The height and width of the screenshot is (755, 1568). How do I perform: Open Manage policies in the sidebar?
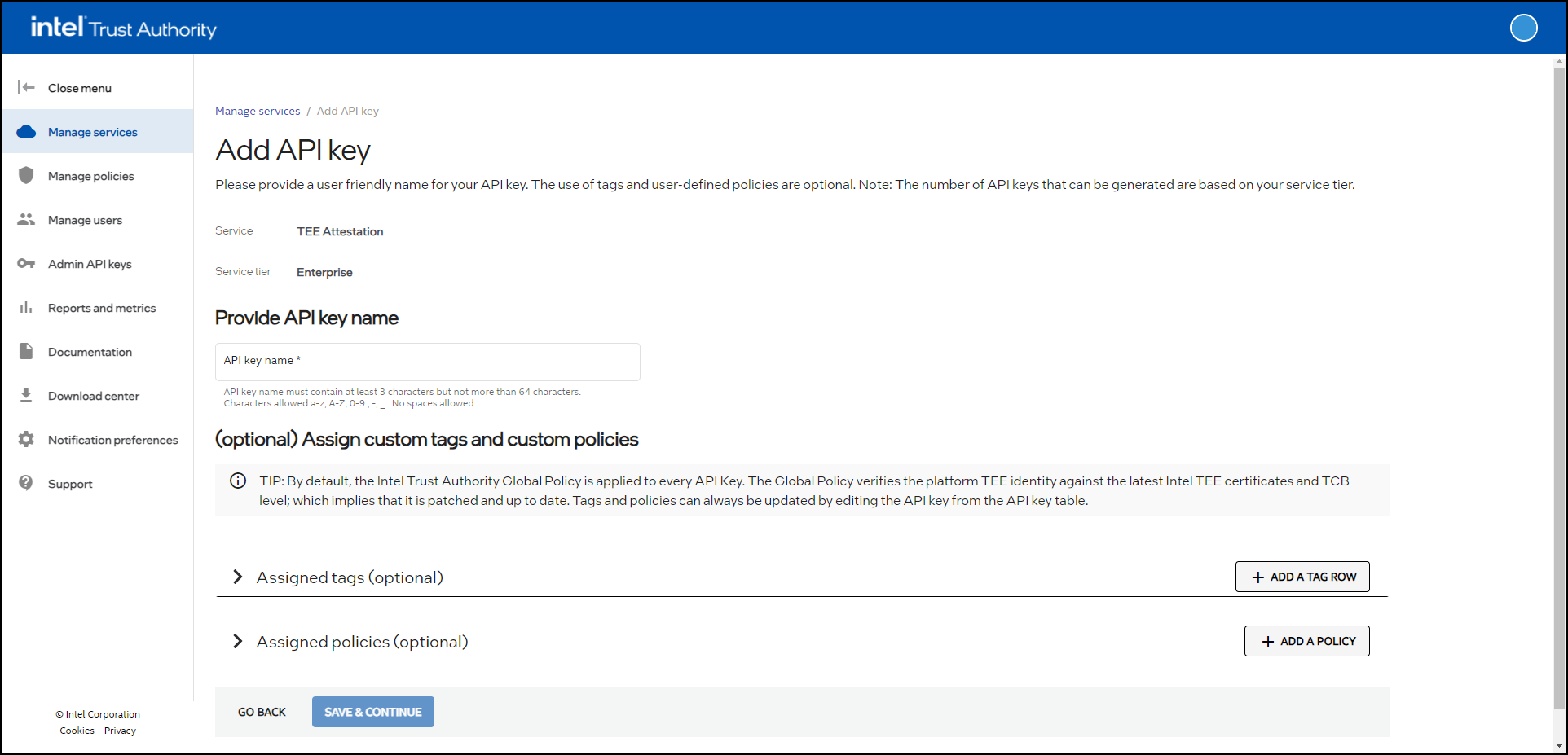click(97, 175)
